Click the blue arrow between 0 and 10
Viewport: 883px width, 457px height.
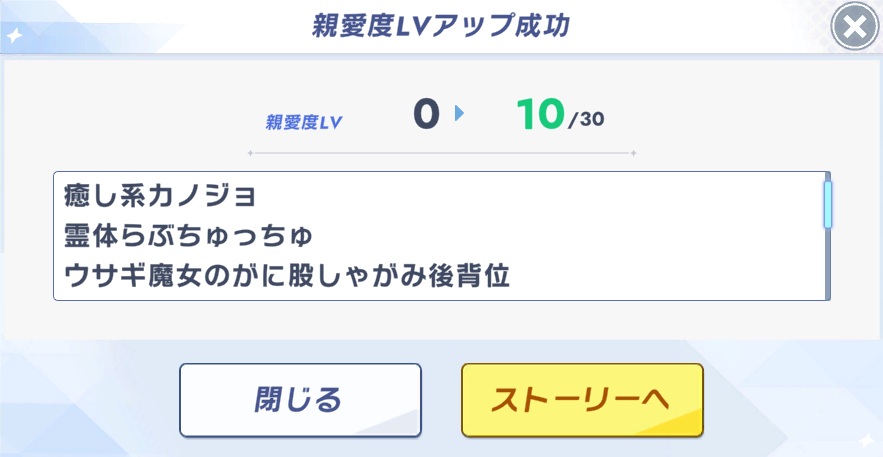460,114
